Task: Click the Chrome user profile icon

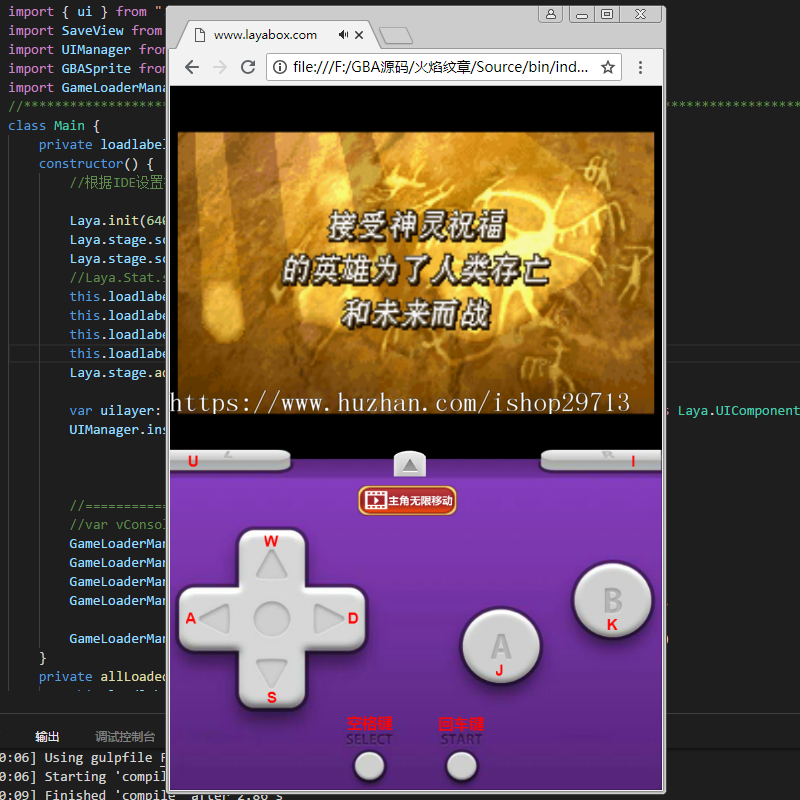Action: pos(551,14)
